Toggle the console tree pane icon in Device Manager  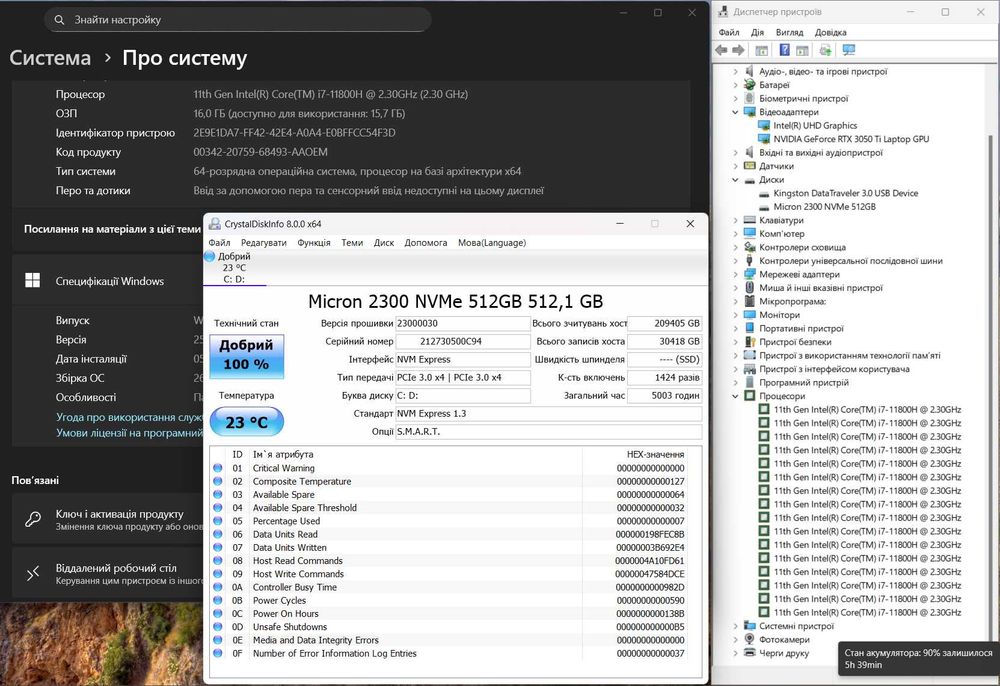pos(761,50)
